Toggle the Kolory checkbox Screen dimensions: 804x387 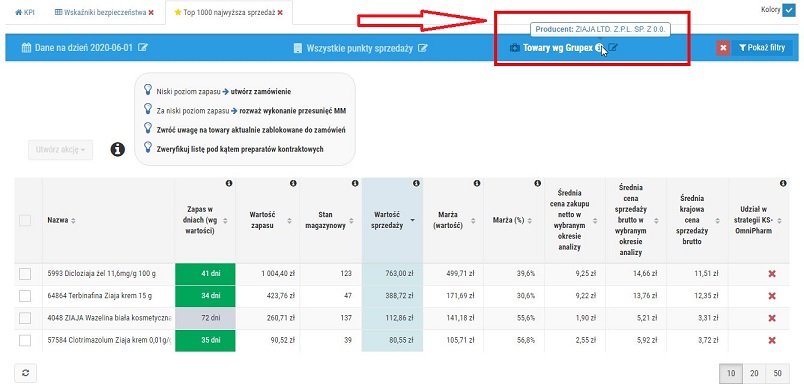pyautogui.click(x=789, y=10)
